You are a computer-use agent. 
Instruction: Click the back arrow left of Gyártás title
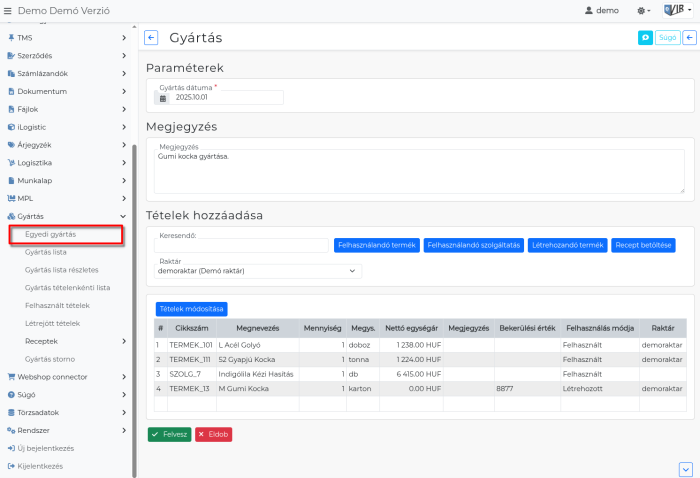pos(152,38)
